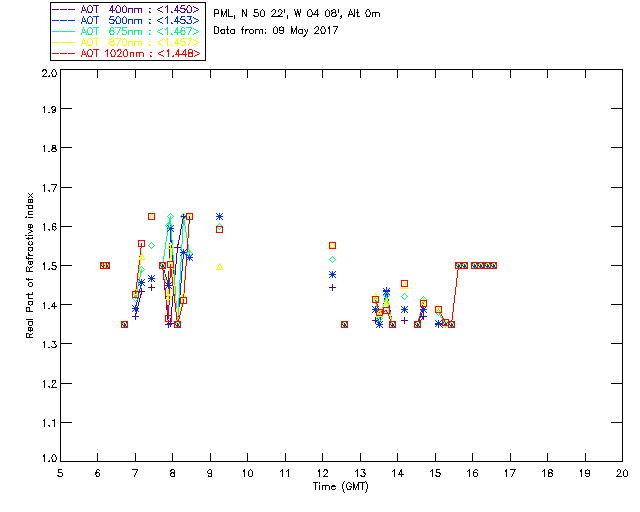Image resolution: width=640 pixels, height=512 pixels.
Task: Click the 20 x-axis tick label
Action: [622, 473]
